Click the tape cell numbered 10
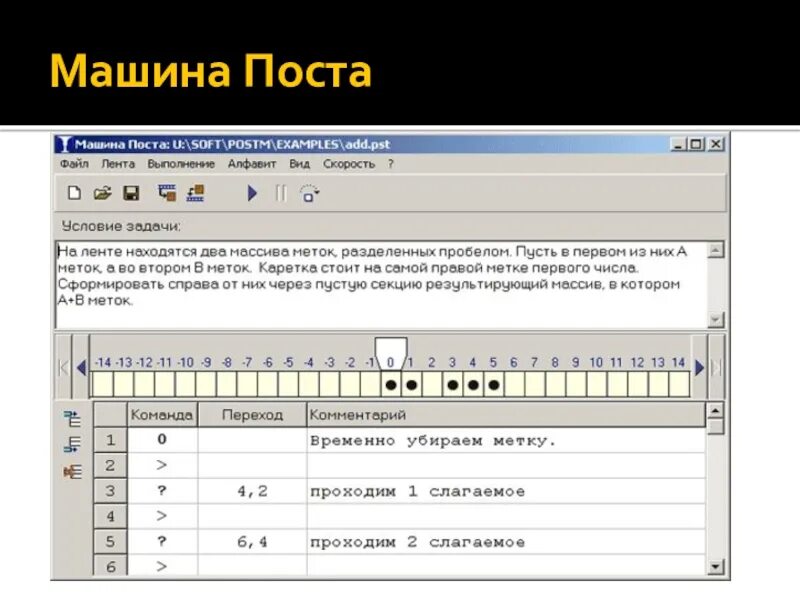 (x=596, y=385)
